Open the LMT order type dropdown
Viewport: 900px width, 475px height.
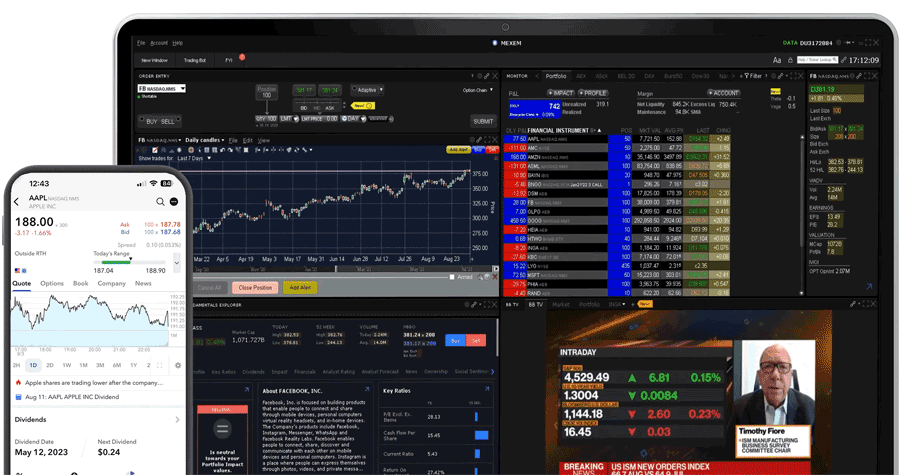pyautogui.click(x=289, y=119)
